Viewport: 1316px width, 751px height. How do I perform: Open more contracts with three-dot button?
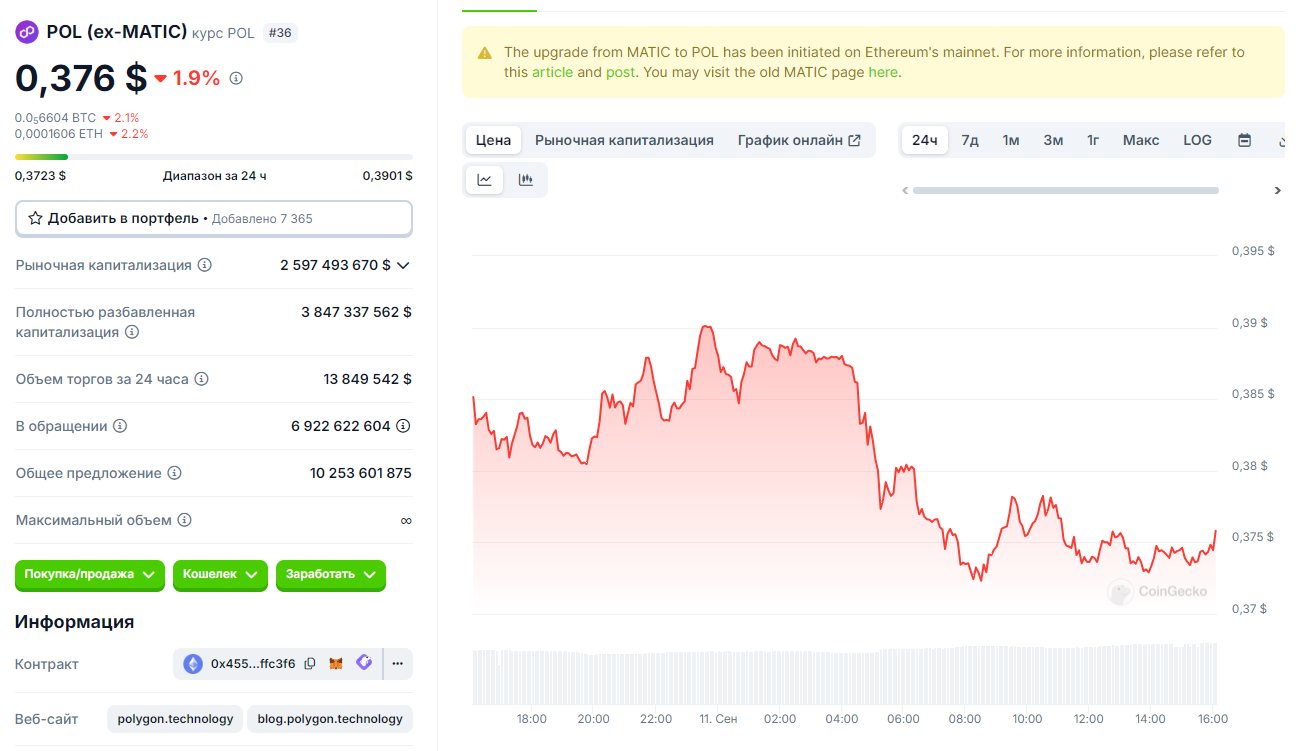(397, 663)
